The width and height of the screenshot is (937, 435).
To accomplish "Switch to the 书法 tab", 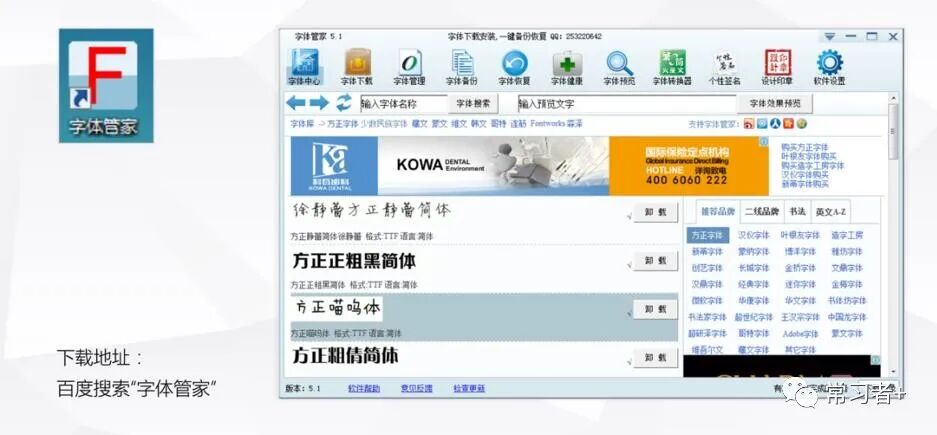I will coord(797,212).
